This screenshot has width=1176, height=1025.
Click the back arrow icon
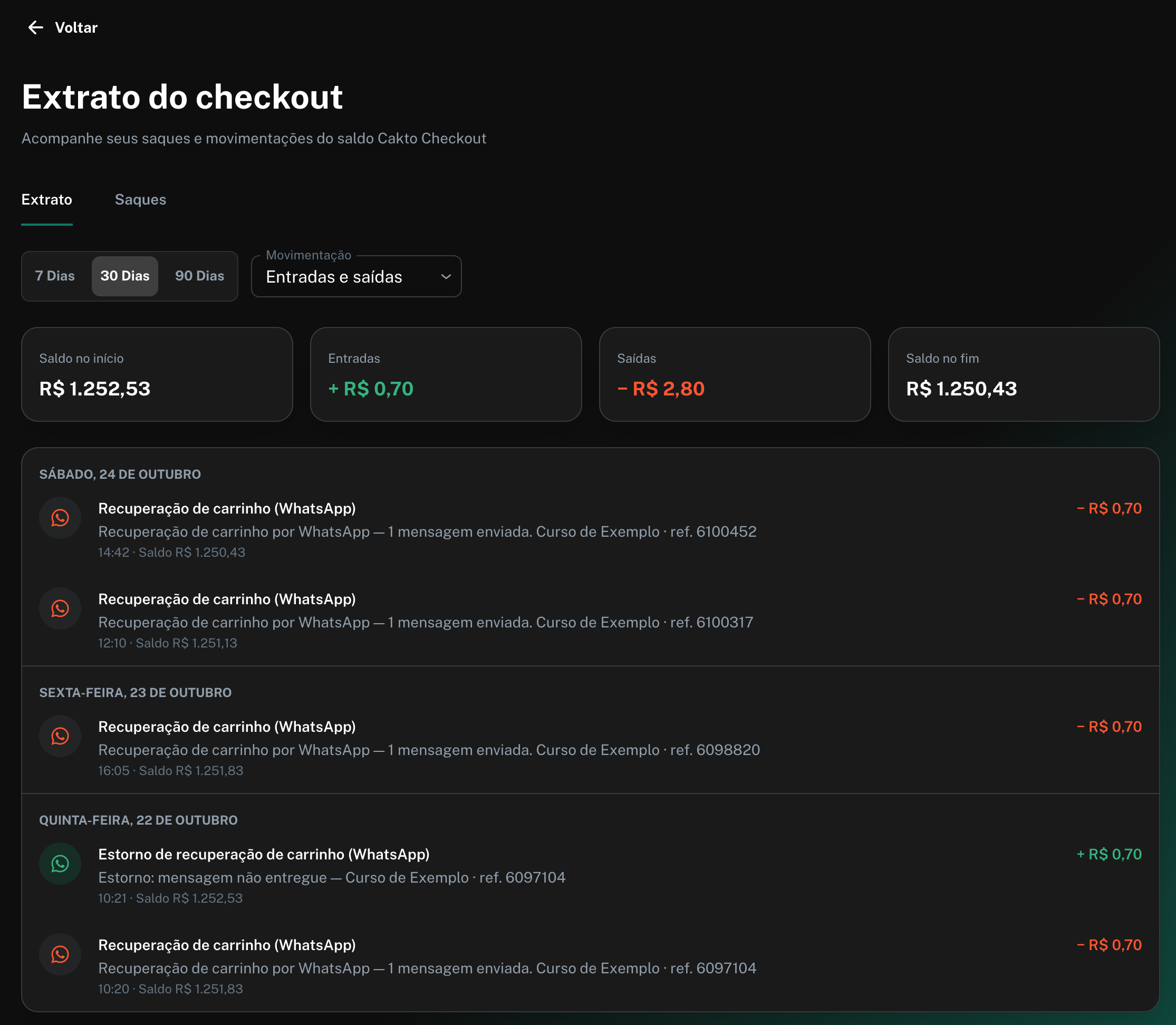tap(35, 27)
